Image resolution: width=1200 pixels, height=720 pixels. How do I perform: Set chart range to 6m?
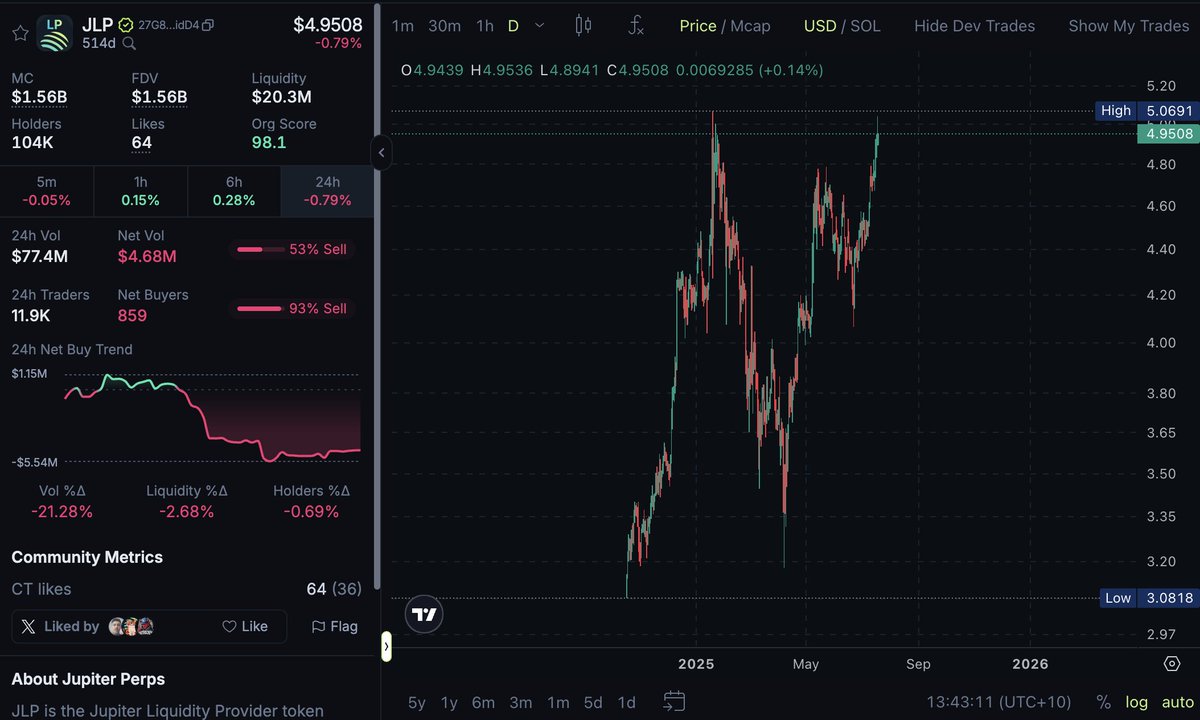pyautogui.click(x=483, y=702)
